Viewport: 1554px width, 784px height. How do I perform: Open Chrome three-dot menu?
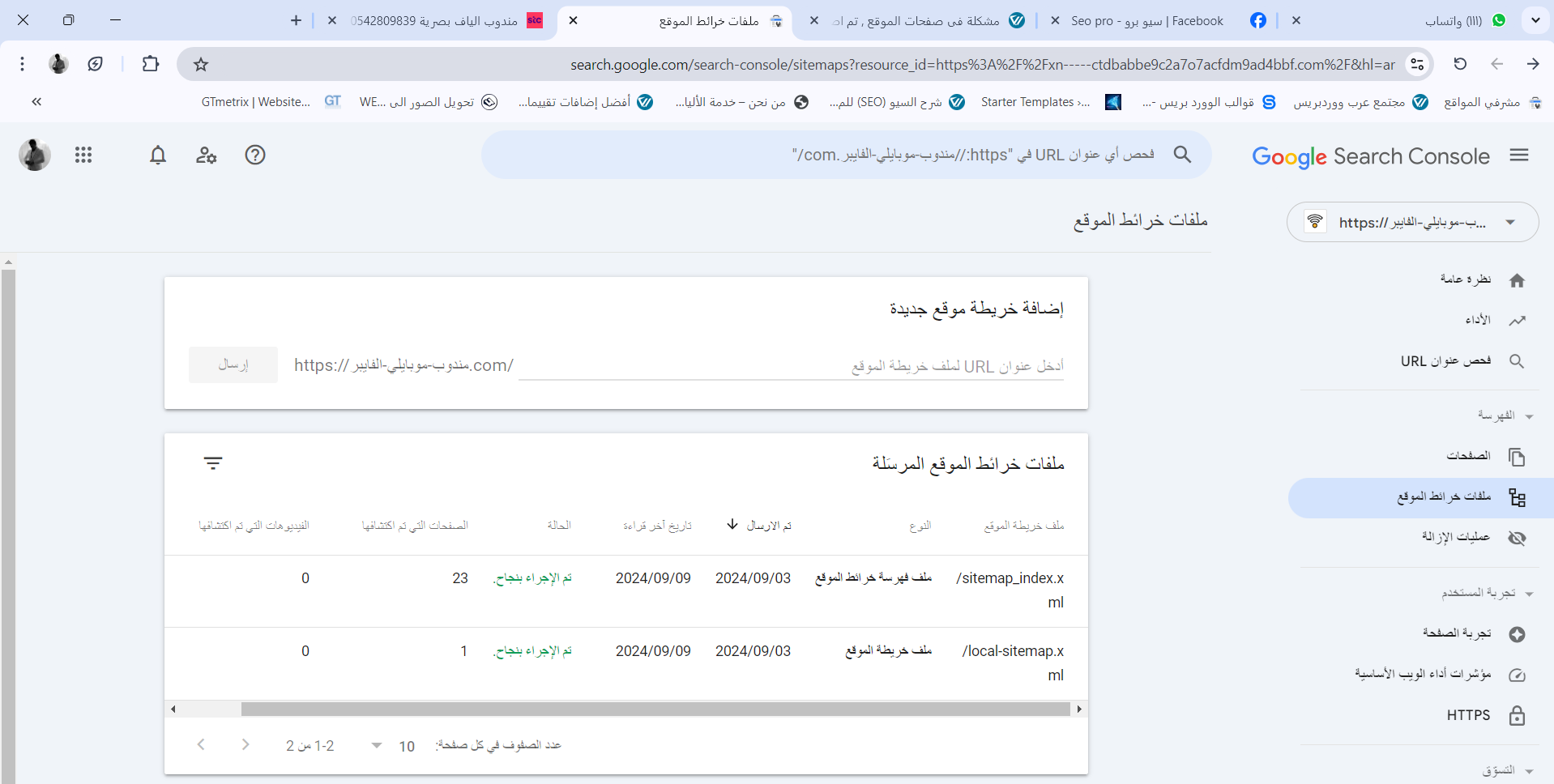pos(23,64)
